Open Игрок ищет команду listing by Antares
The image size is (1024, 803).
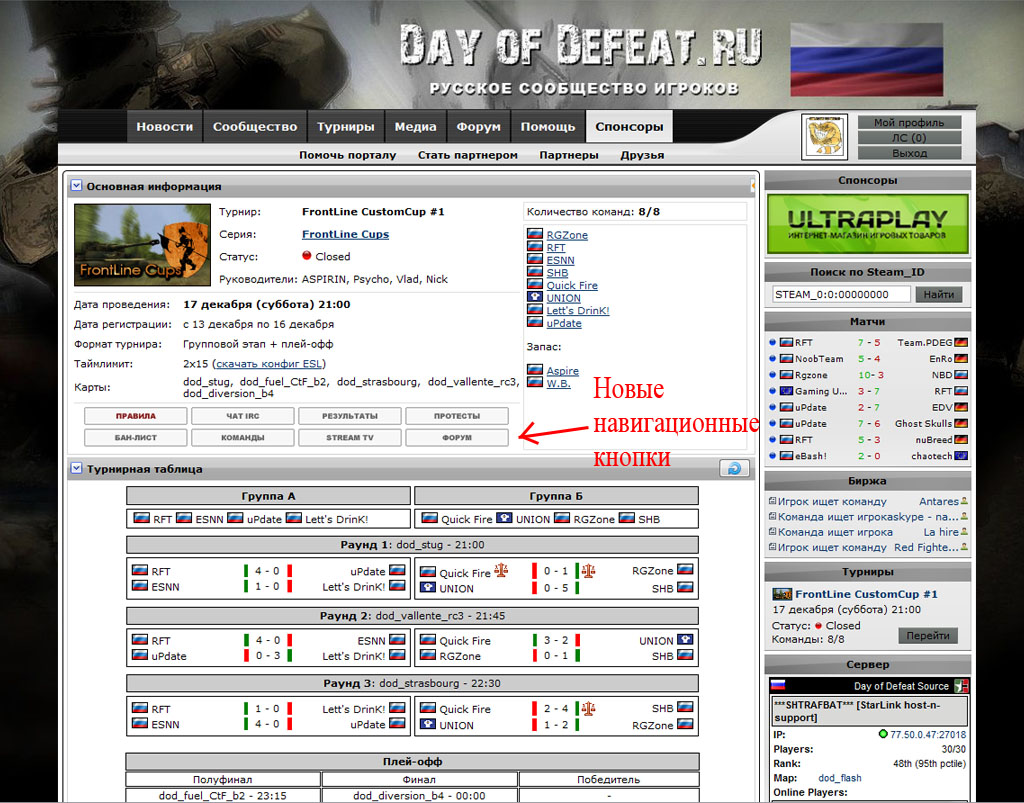click(x=832, y=501)
